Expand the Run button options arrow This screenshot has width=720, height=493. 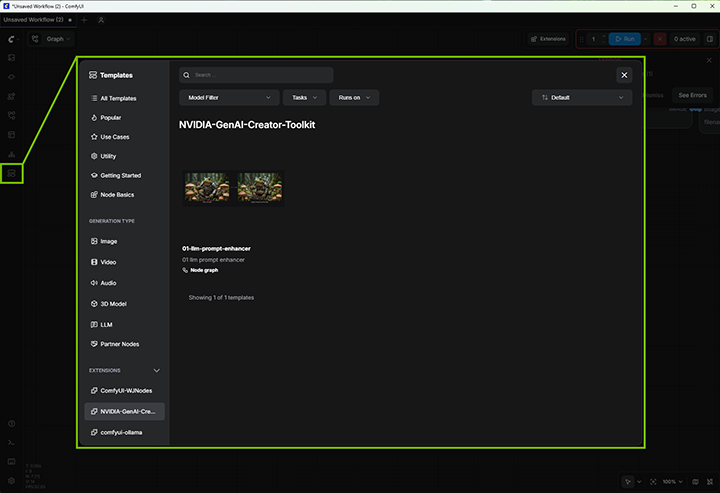(645, 39)
